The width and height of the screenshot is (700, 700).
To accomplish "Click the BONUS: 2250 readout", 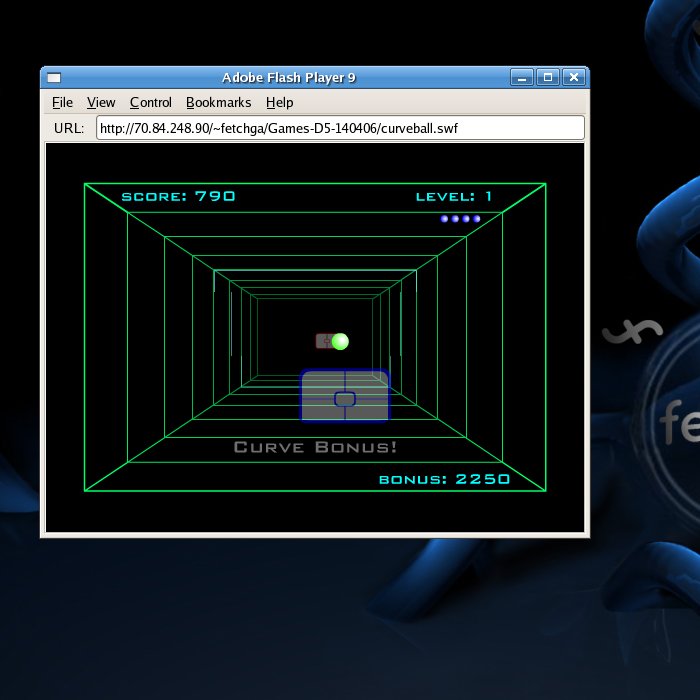I will pos(444,479).
